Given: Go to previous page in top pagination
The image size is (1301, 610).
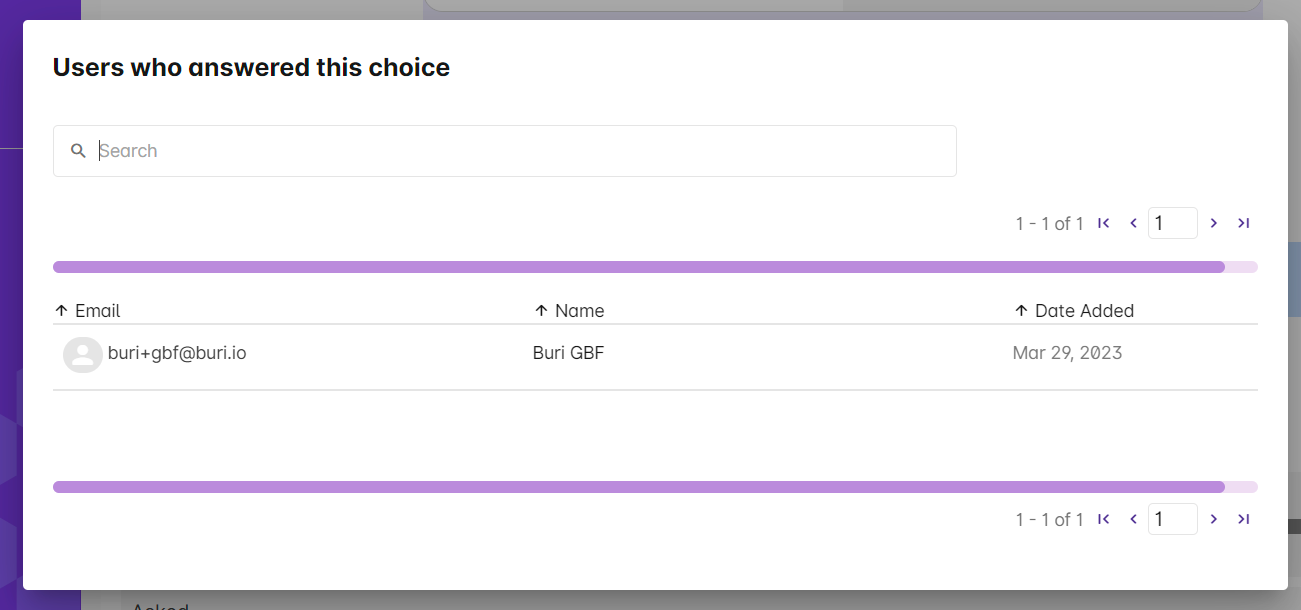Looking at the screenshot, I should (x=1133, y=223).
